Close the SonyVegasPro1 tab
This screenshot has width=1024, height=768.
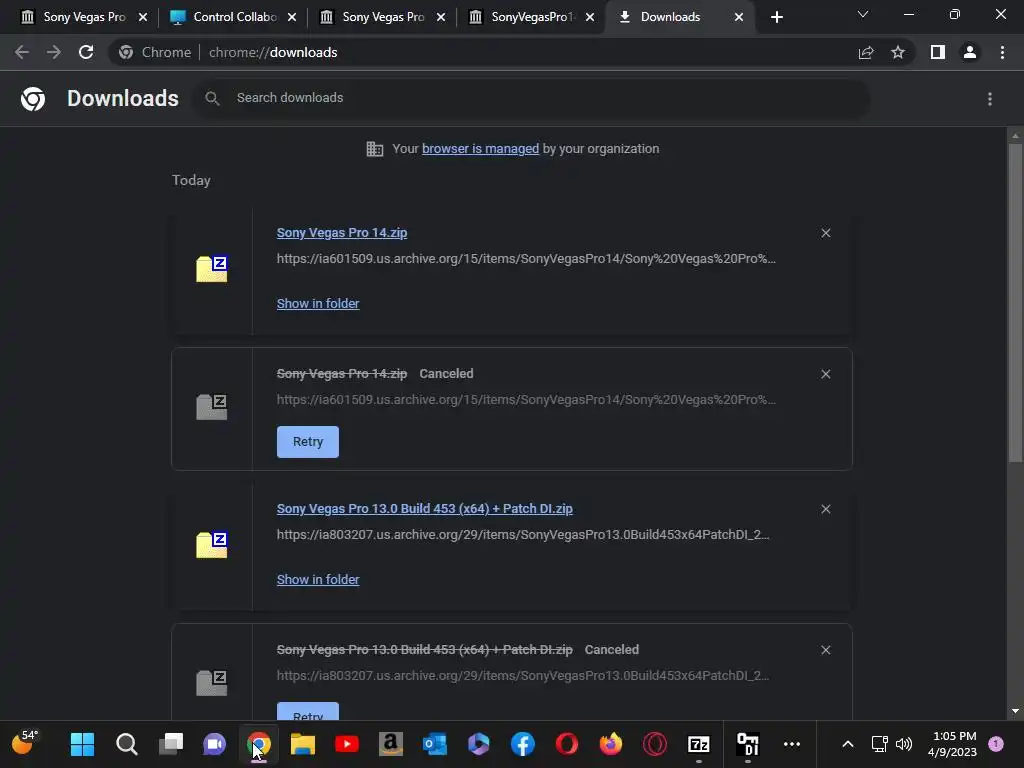(590, 18)
